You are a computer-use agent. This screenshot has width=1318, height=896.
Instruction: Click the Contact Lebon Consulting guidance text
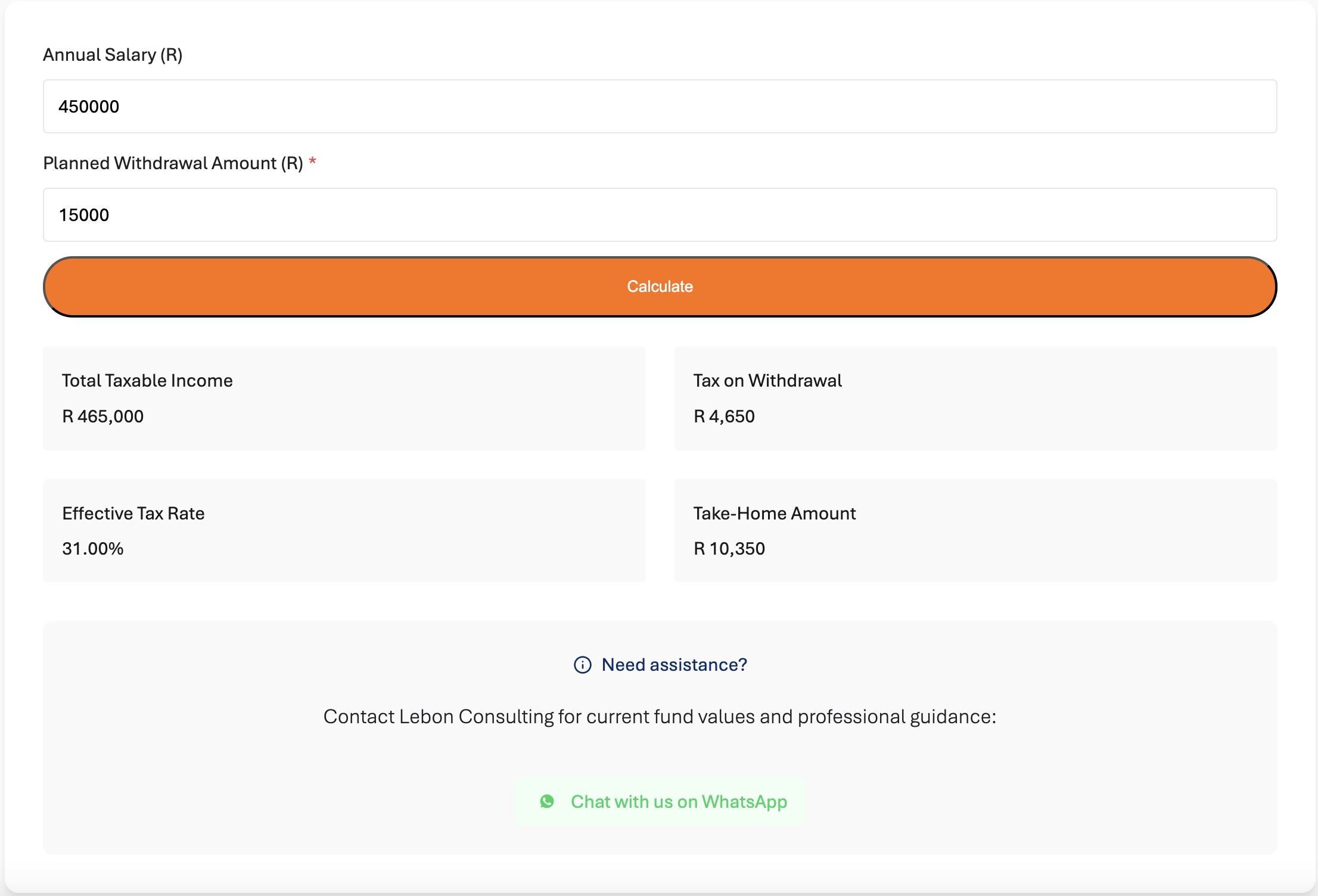(x=660, y=717)
